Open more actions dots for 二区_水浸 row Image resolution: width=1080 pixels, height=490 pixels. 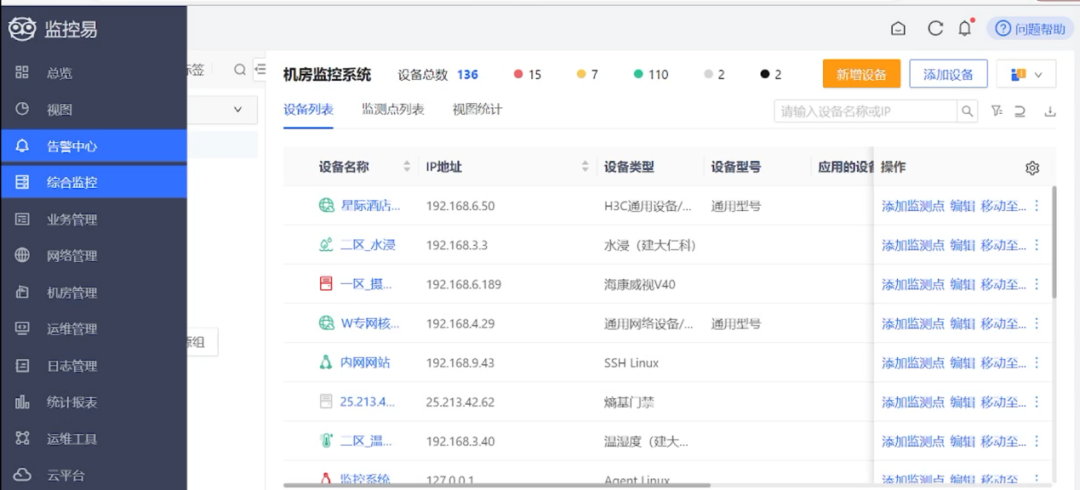(x=1037, y=245)
